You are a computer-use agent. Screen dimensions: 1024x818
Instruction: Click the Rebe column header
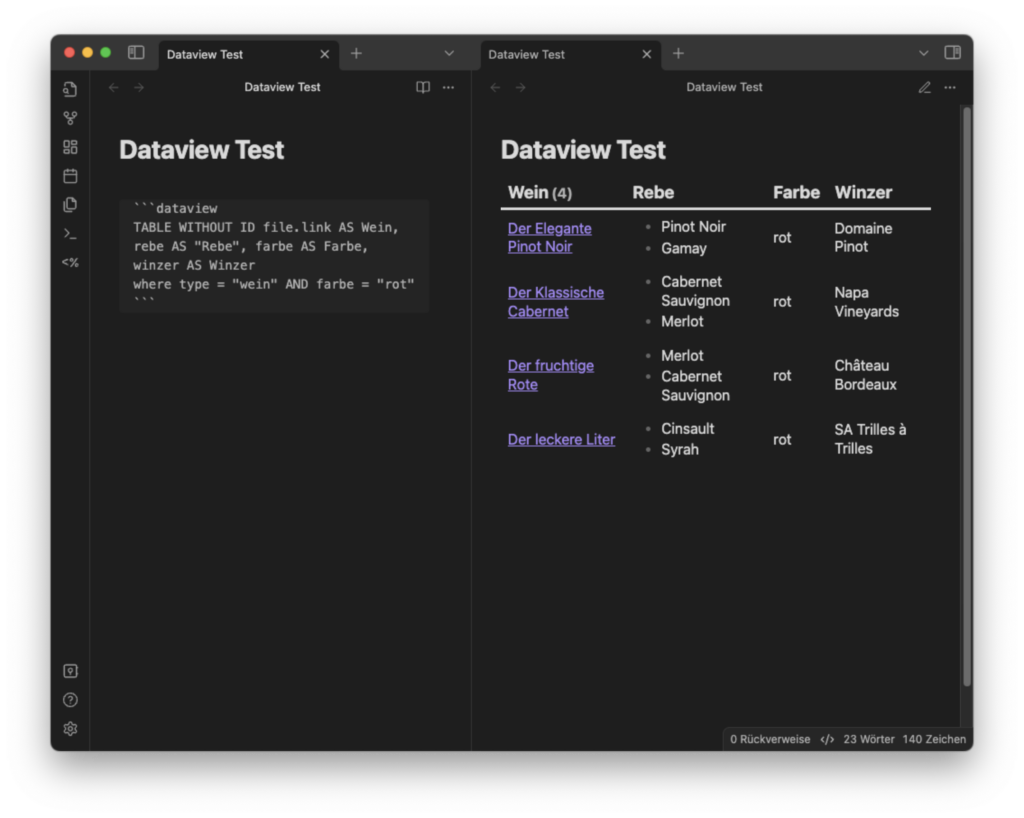tap(653, 193)
